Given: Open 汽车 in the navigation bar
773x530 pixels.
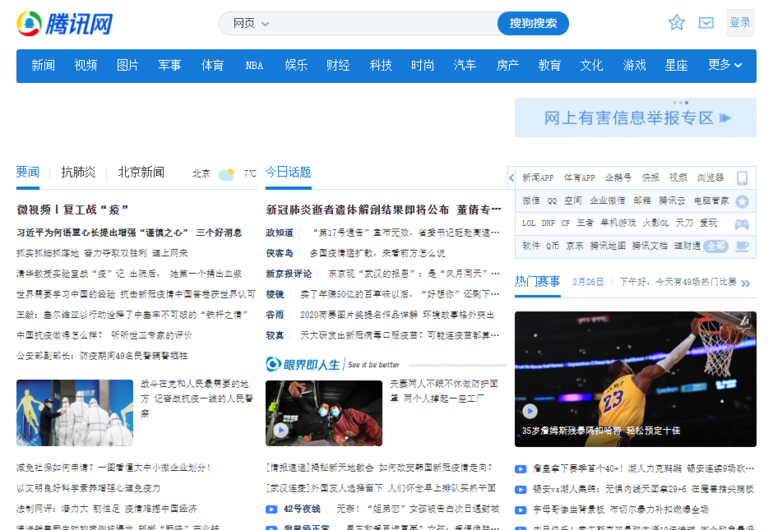Looking at the screenshot, I should coord(465,66).
